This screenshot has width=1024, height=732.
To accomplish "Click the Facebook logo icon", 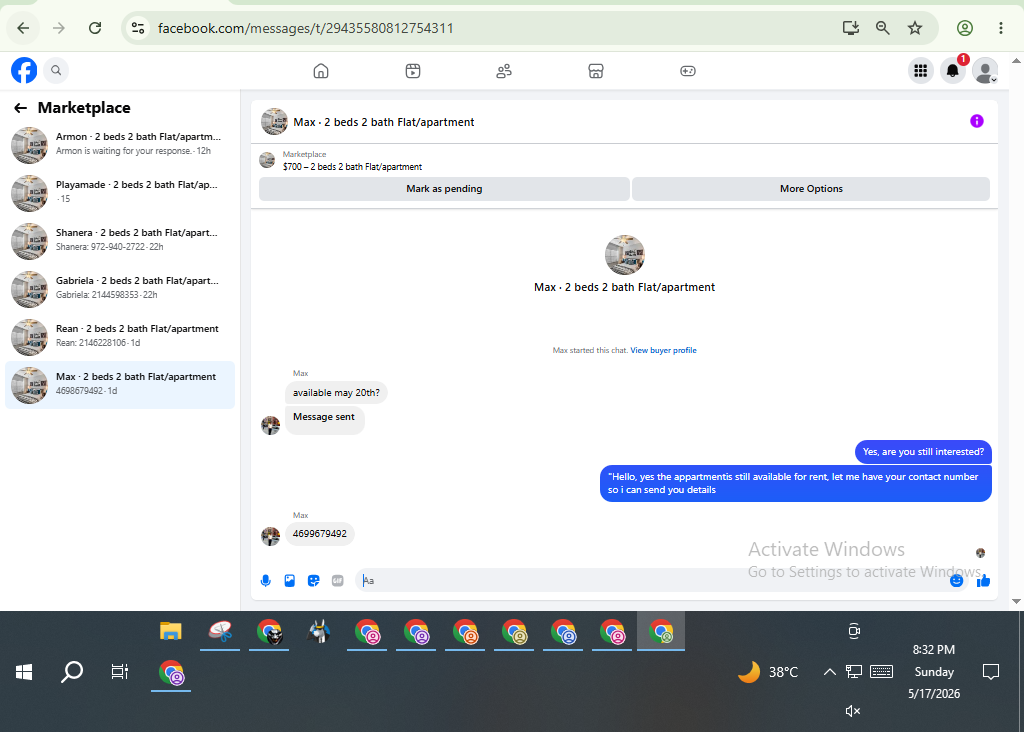I will (24, 71).
